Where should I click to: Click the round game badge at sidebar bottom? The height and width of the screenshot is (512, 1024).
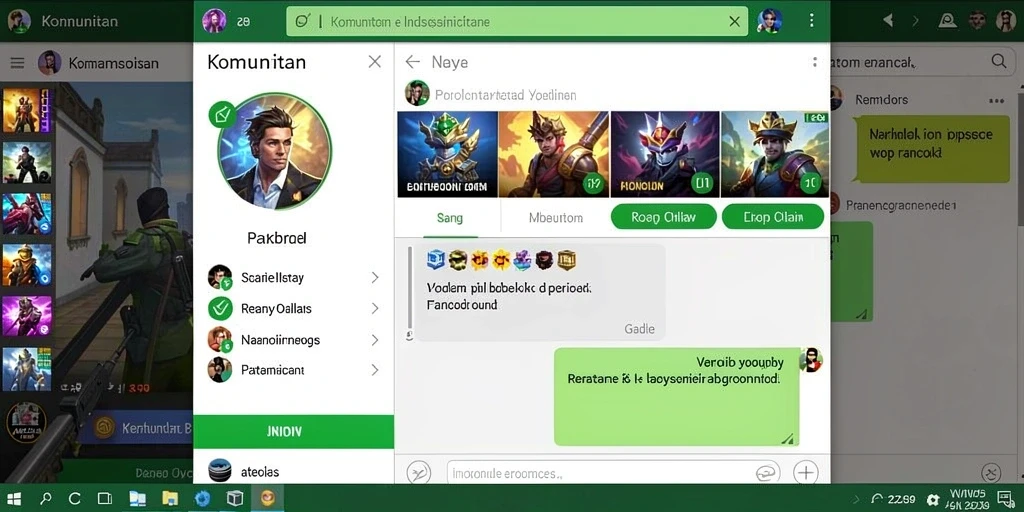(26, 422)
